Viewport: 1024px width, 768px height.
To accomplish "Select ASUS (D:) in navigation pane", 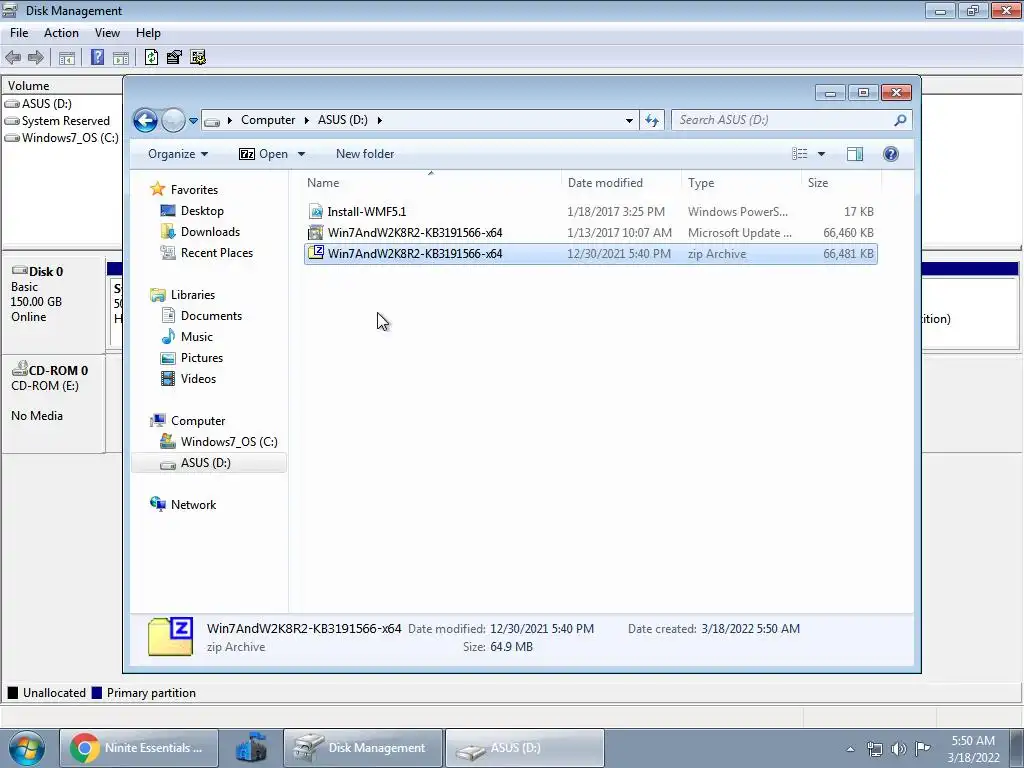I will tap(209, 463).
